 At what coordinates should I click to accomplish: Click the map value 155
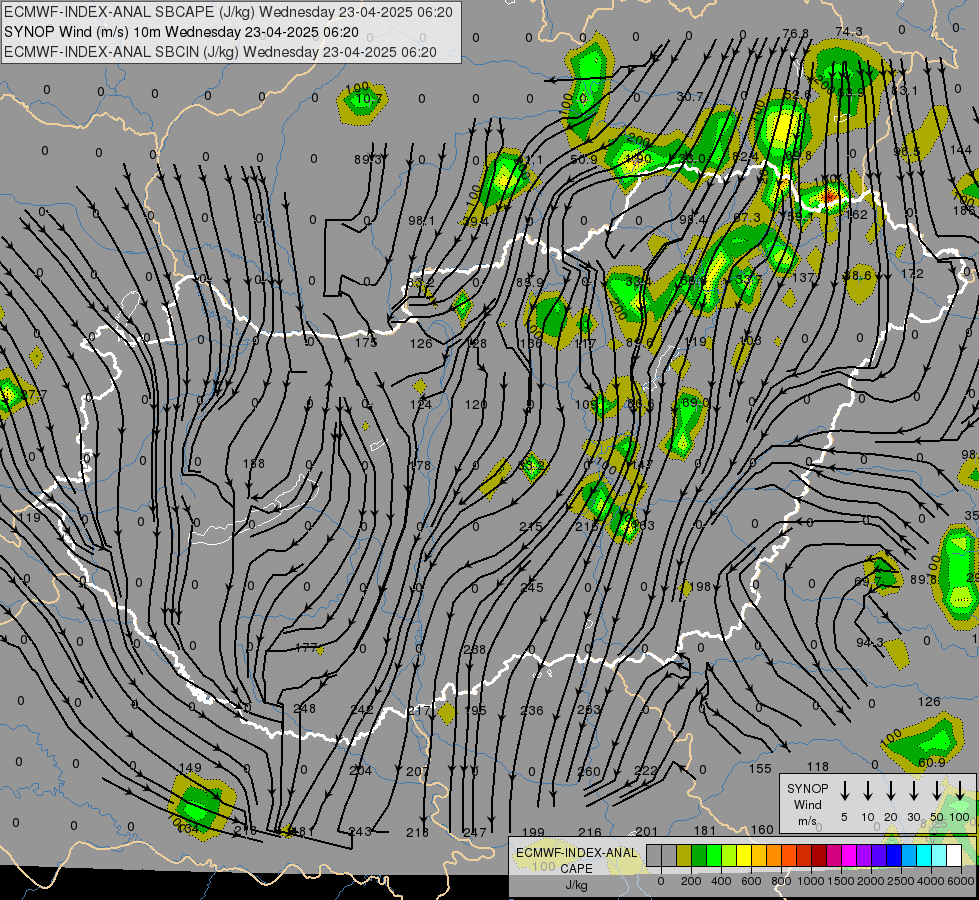[760, 769]
